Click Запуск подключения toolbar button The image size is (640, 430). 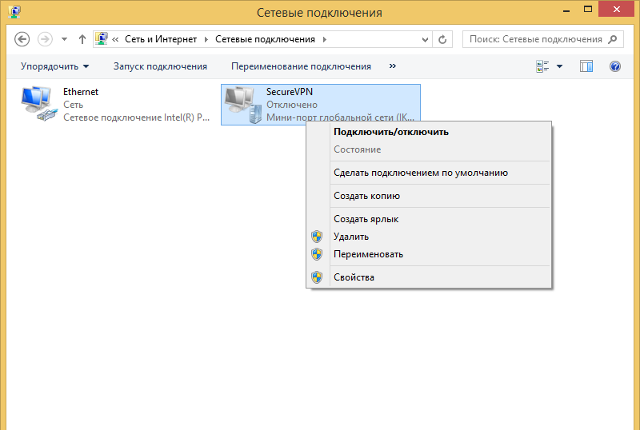tap(160, 67)
